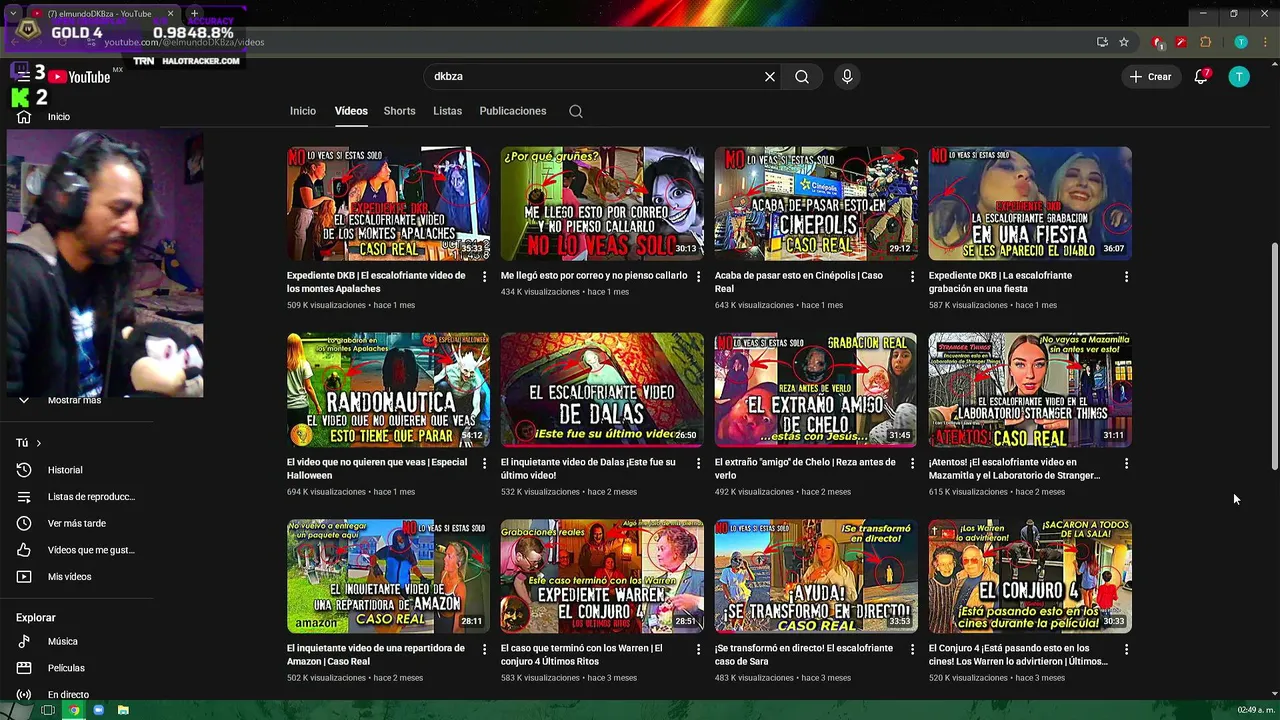Open the Randonautica Halloween thumbnail

[388, 390]
